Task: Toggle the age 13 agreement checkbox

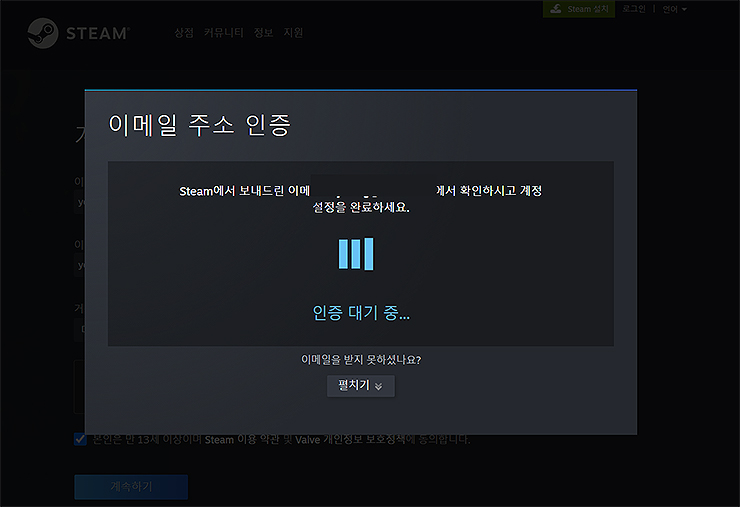Action: pyautogui.click(x=80, y=439)
